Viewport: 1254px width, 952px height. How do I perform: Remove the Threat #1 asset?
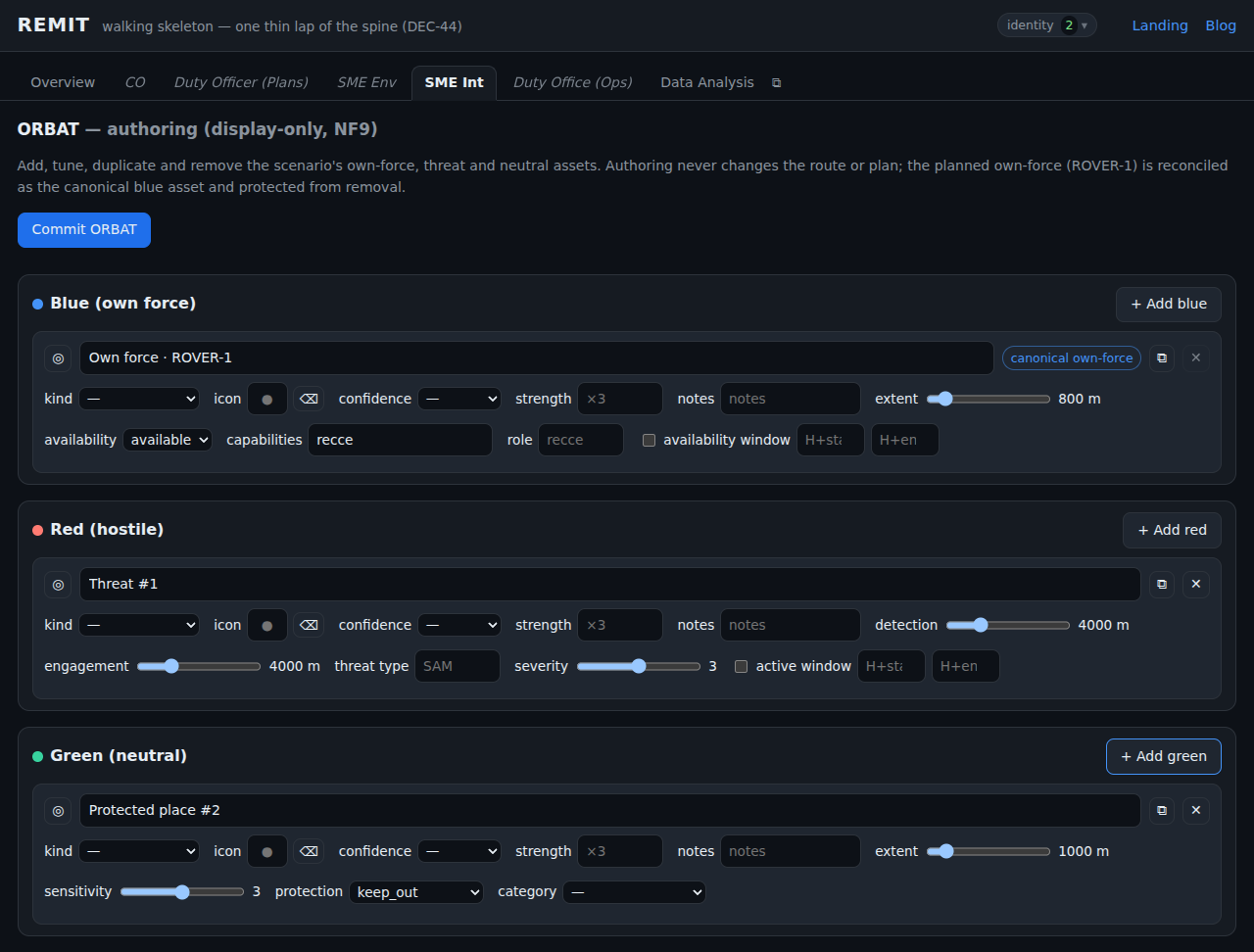(1195, 585)
